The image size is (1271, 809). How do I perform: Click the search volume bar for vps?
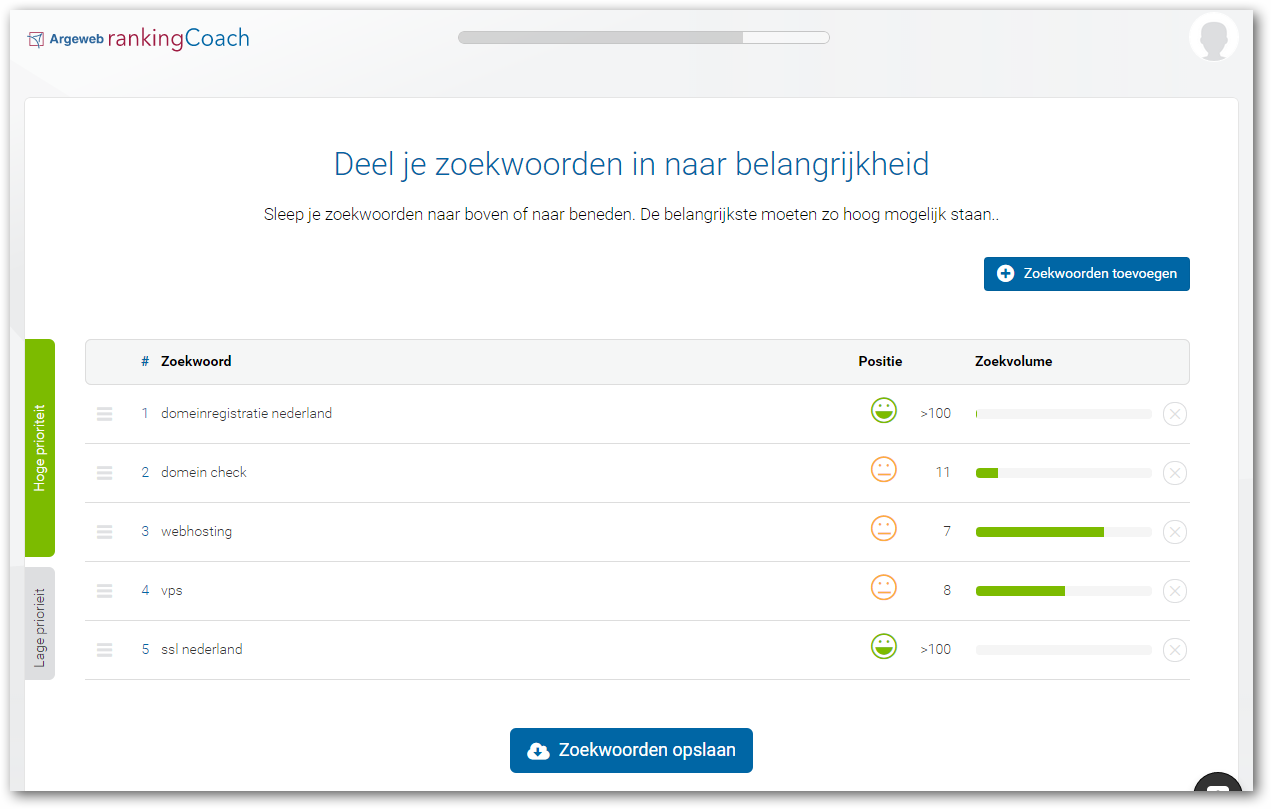[1064, 591]
